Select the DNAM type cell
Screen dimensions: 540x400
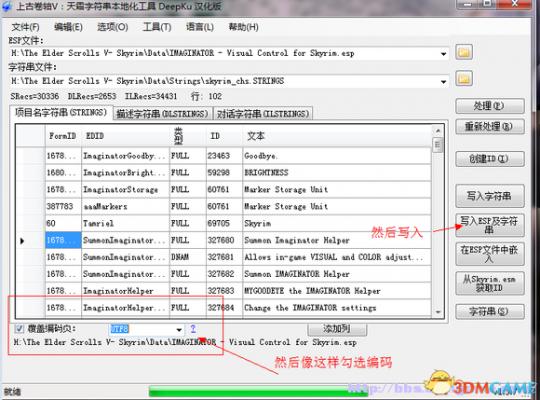[x=188, y=257]
